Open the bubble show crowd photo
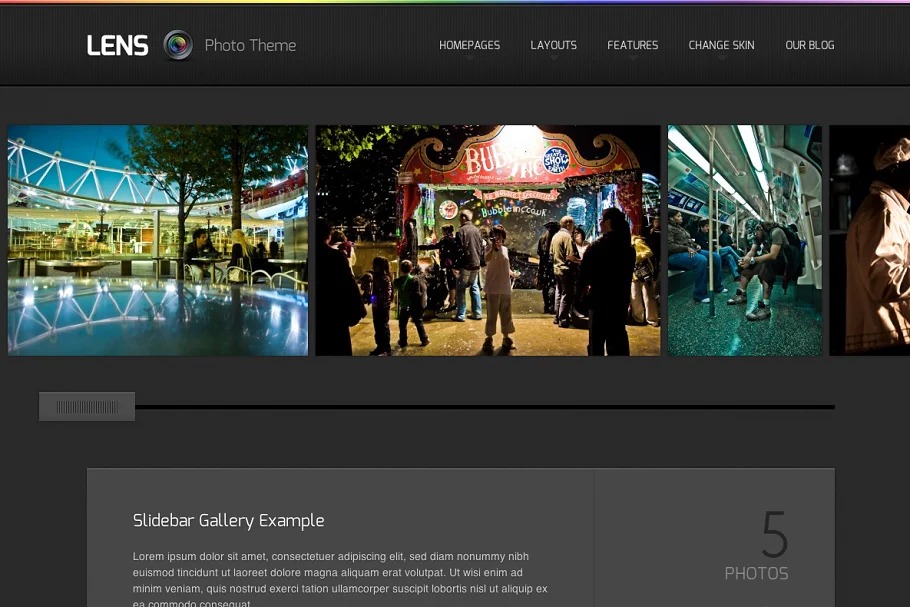The image size is (910, 607). [x=488, y=240]
